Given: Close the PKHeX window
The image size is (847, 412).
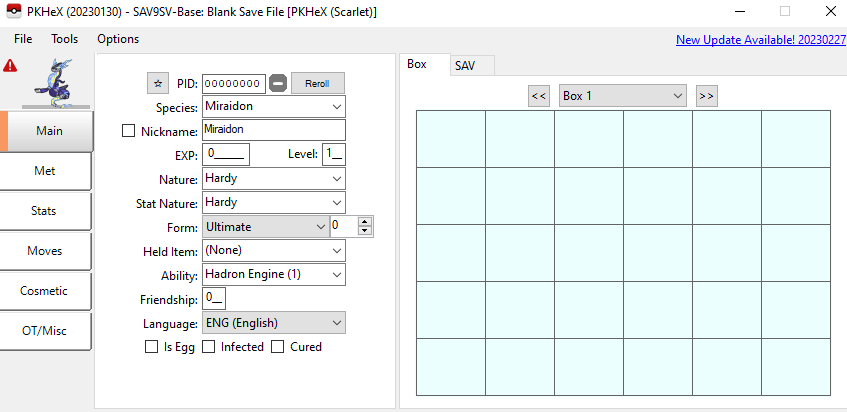Looking at the screenshot, I should point(831,11).
